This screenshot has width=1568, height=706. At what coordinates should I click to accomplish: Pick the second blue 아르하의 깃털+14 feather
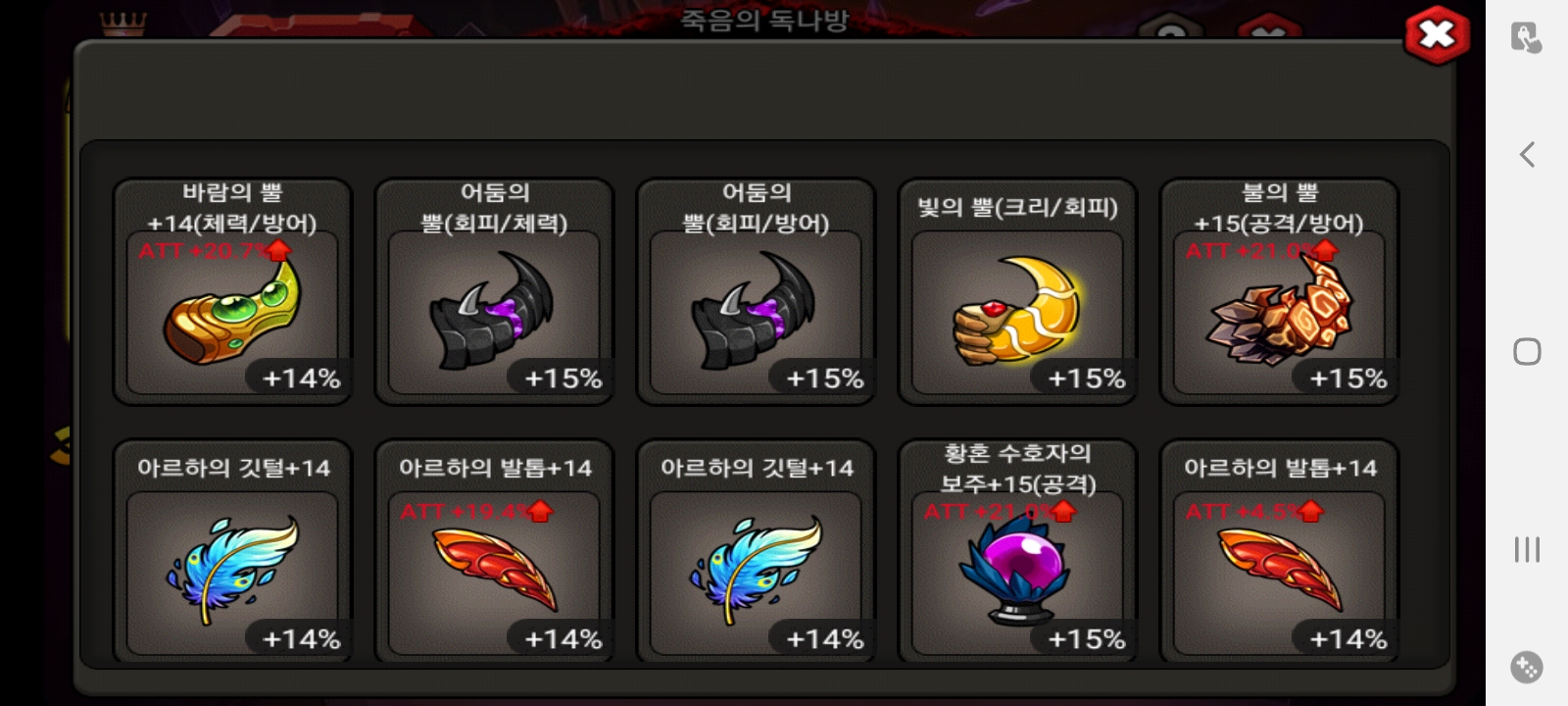coord(756,551)
